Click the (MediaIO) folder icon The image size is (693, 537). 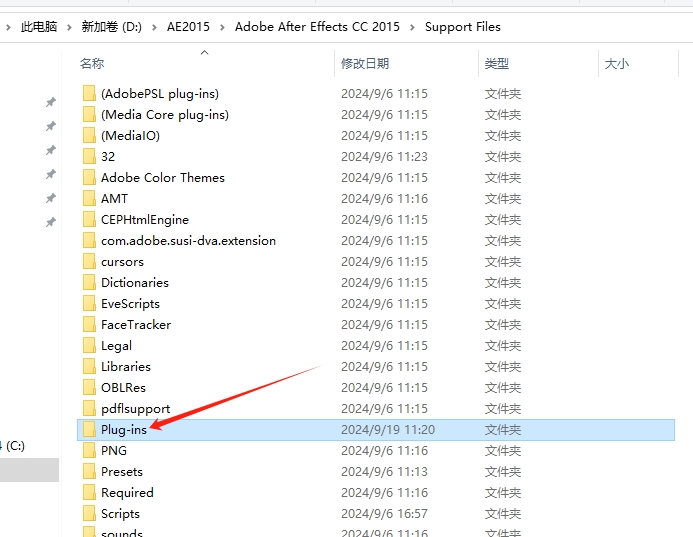[89, 136]
